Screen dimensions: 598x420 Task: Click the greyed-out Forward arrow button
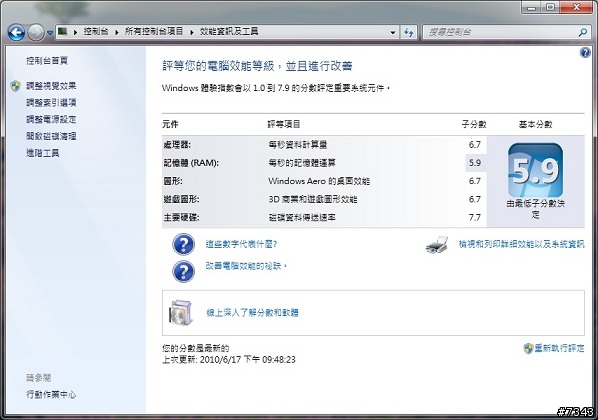pyautogui.click(x=36, y=32)
